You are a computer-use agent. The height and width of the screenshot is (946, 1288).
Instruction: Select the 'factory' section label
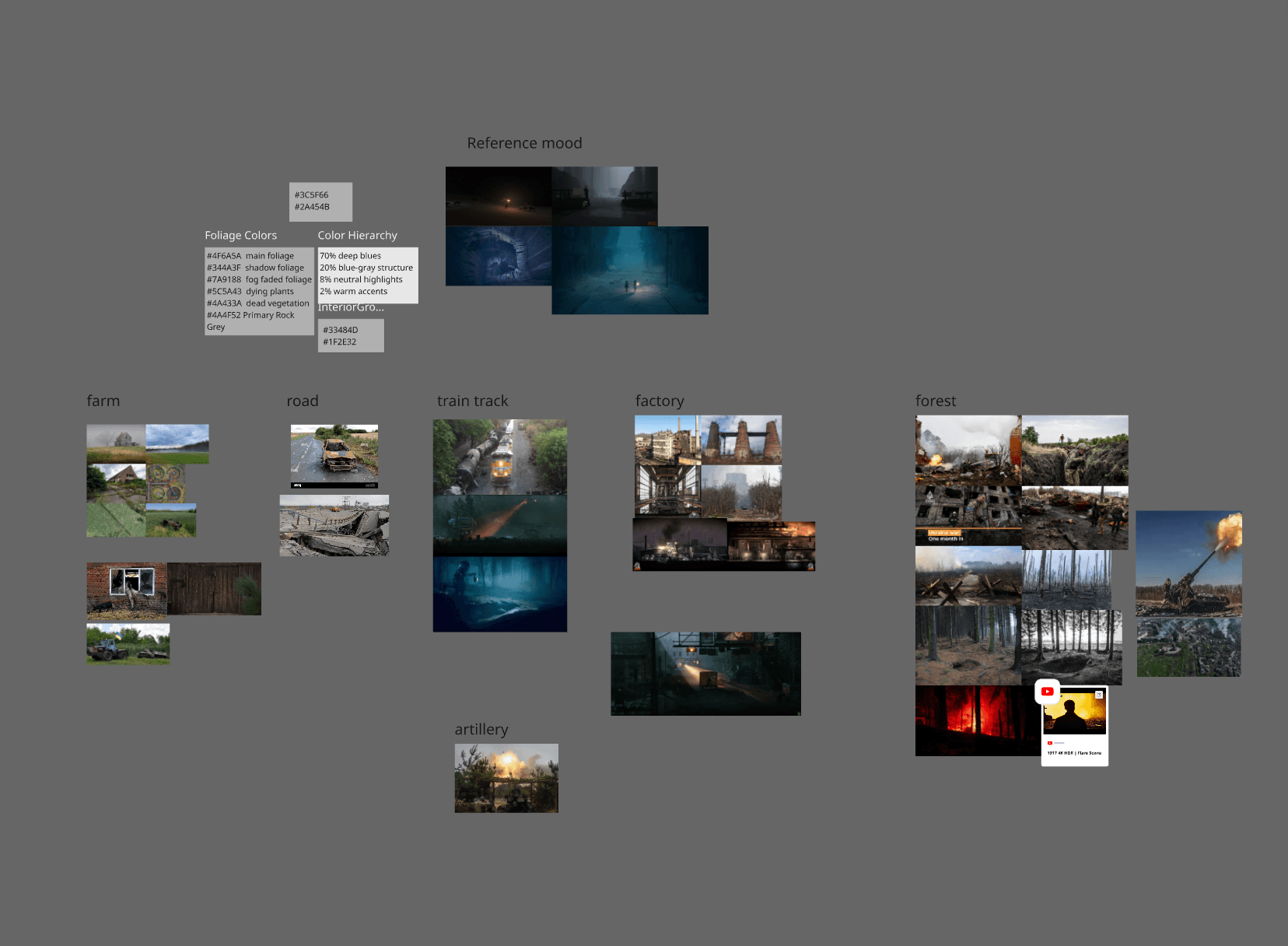(x=660, y=401)
